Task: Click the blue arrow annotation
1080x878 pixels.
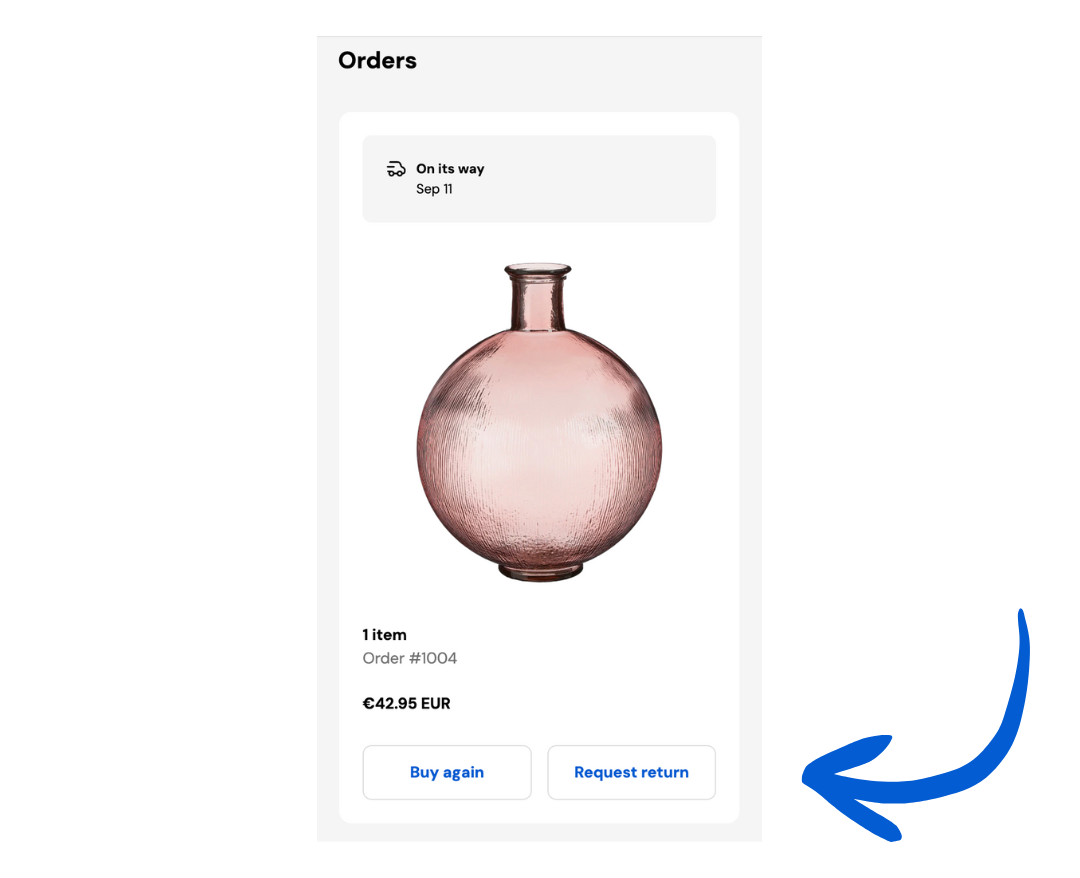Action: coord(915,725)
